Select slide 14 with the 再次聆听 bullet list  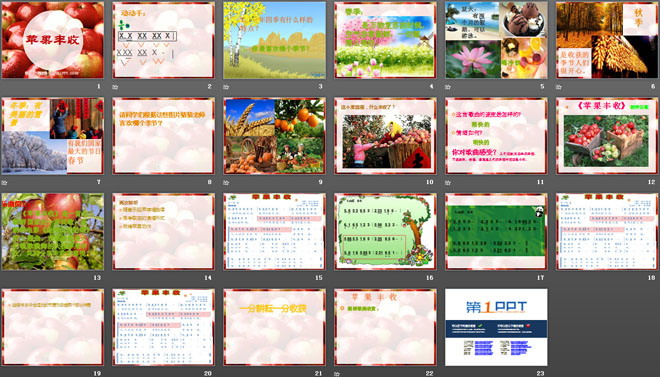click(163, 231)
